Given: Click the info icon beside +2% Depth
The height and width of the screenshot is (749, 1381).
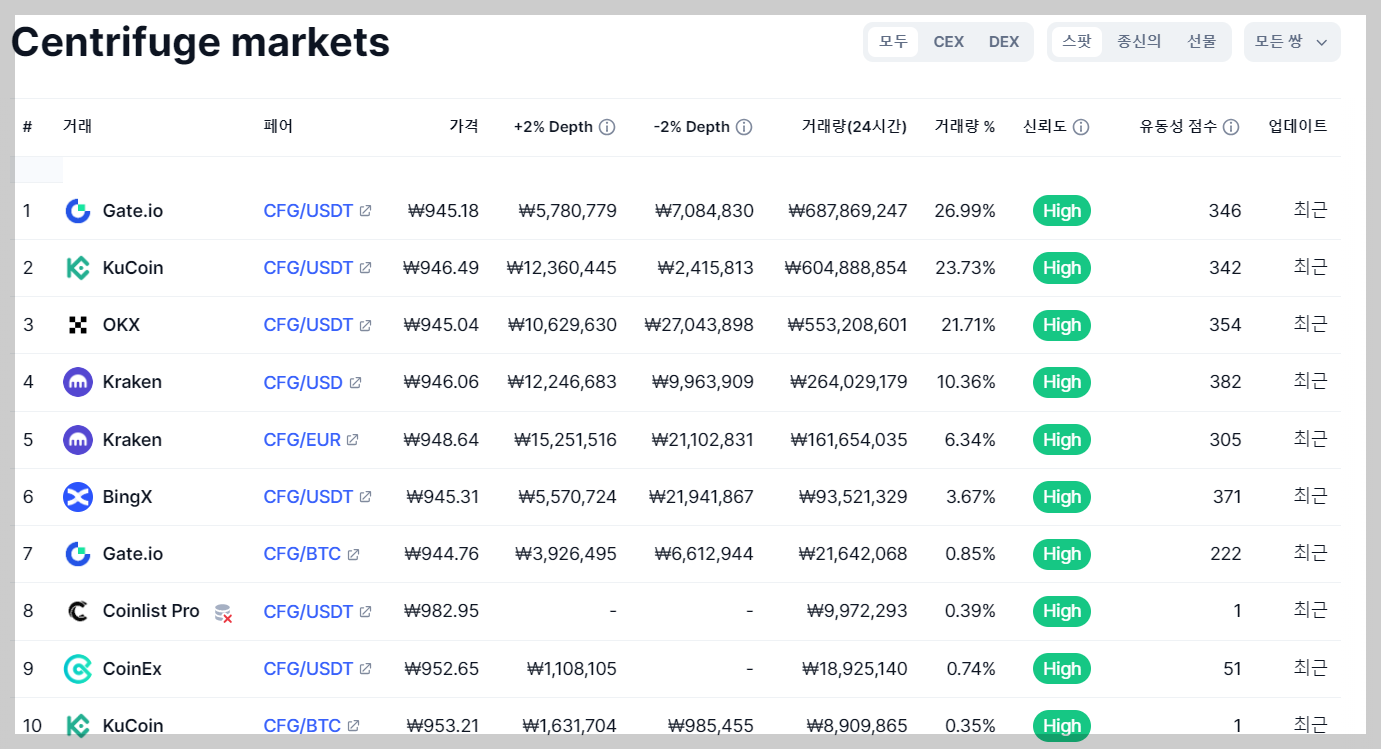Looking at the screenshot, I should pyautogui.click(x=607, y=127).
